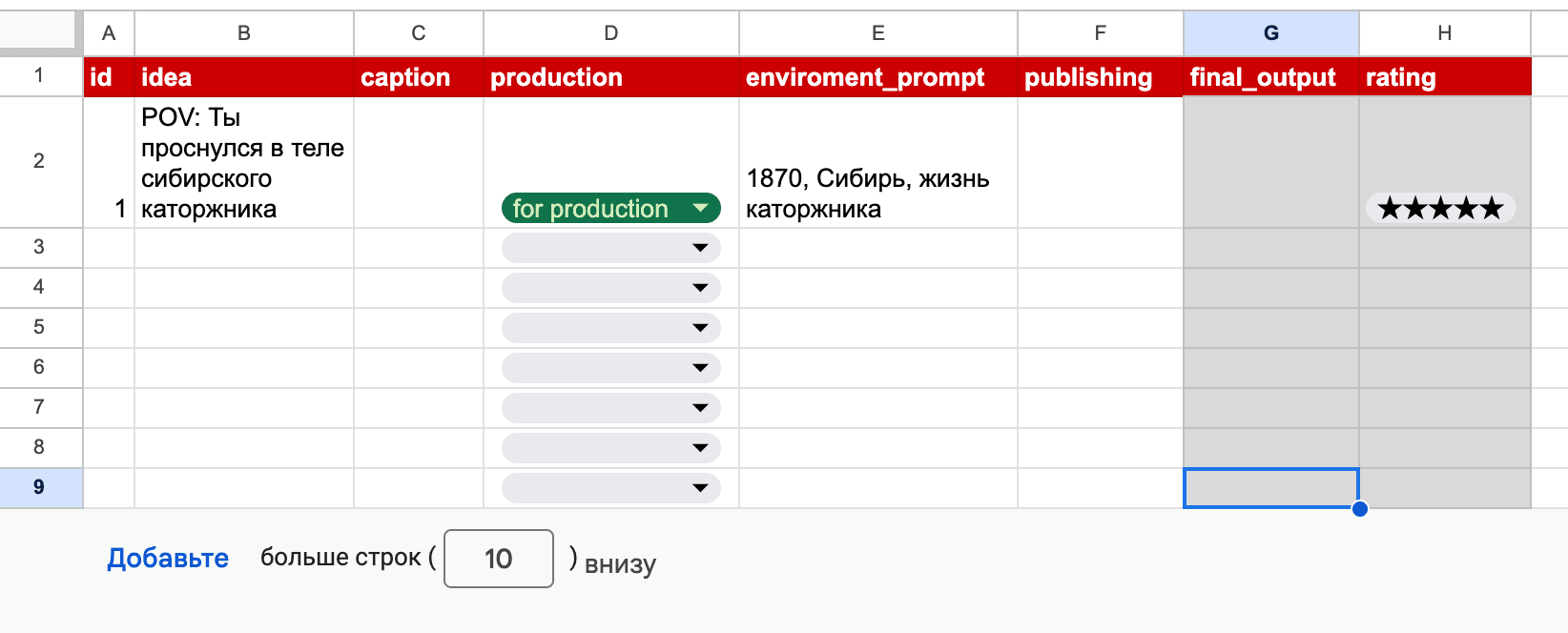Screen dimensions: 1568x633
Task: Click the five-star rating chip
Action: [1440, 208]
